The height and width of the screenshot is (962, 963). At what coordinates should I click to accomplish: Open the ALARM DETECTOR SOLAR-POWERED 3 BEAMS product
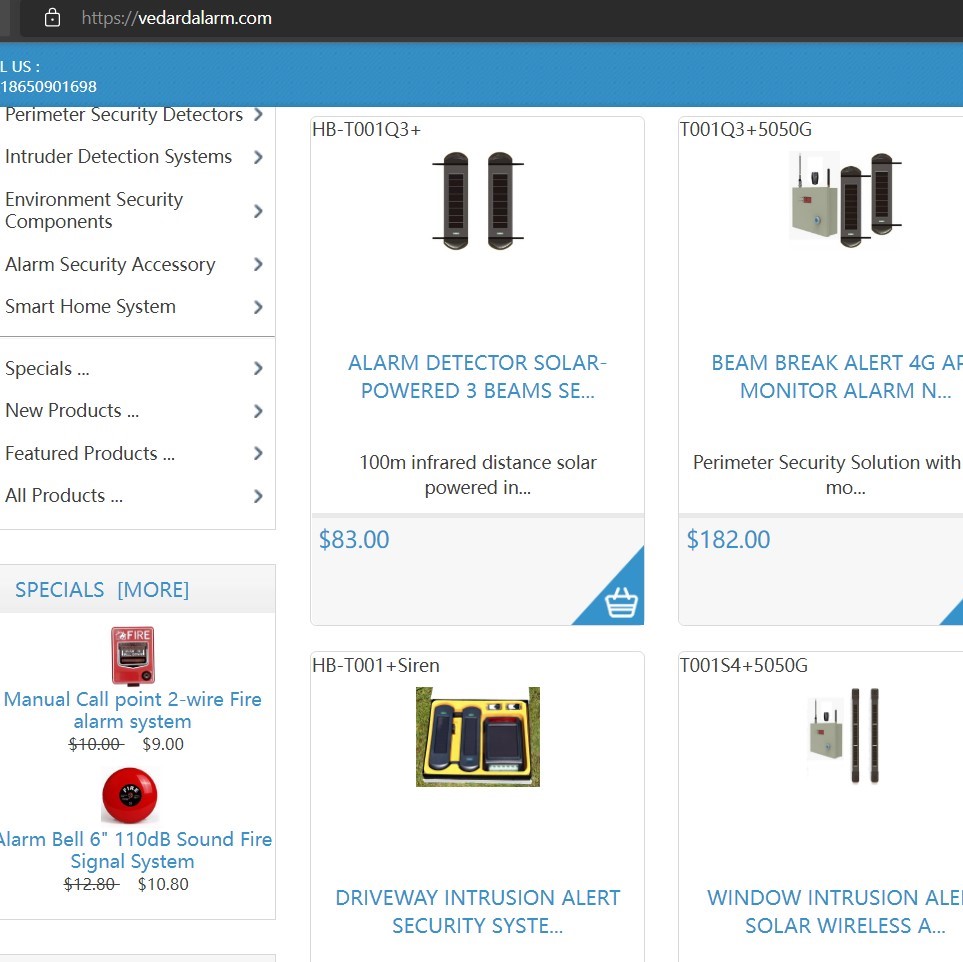pos(477,376)
